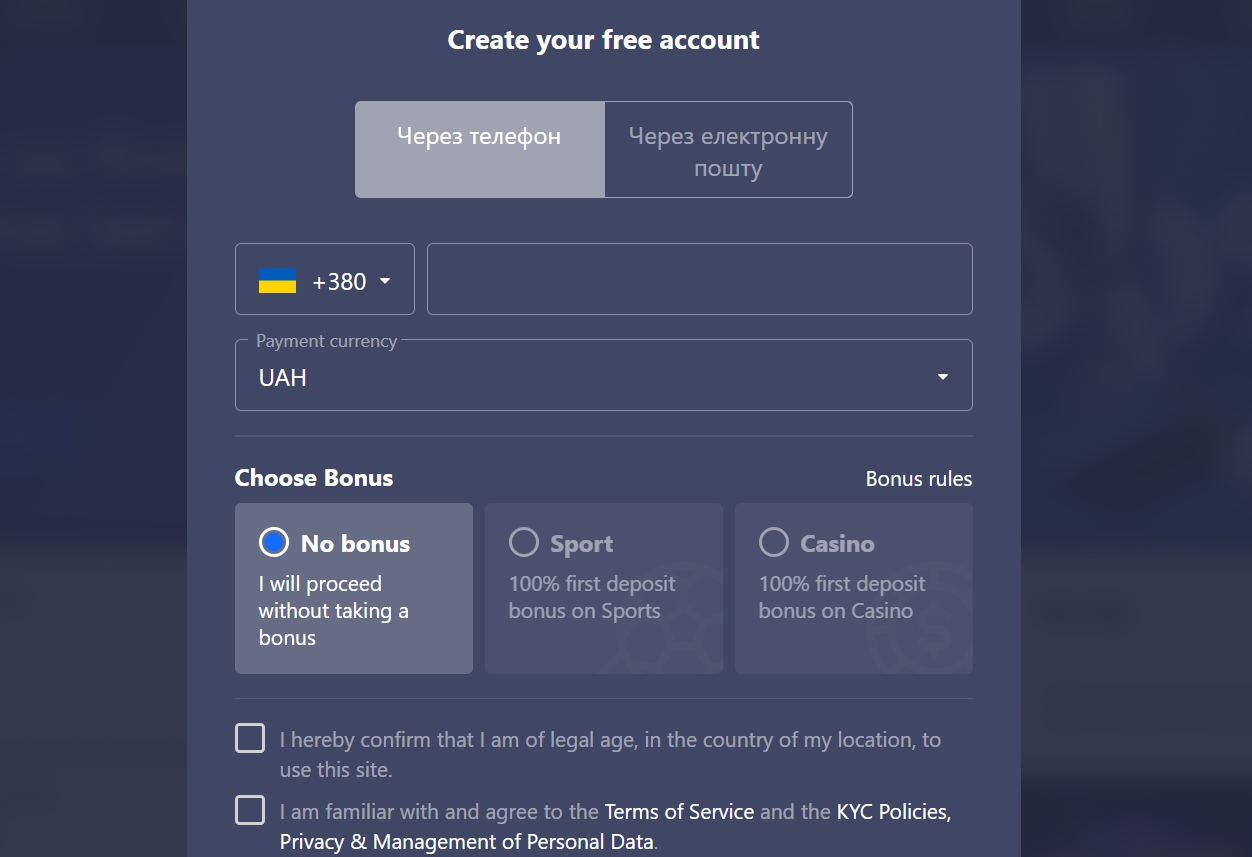The height and width of the screenshot is (857, 1252).
Task: Click the Ukrainian flag icon
Action: pos(277,280)
